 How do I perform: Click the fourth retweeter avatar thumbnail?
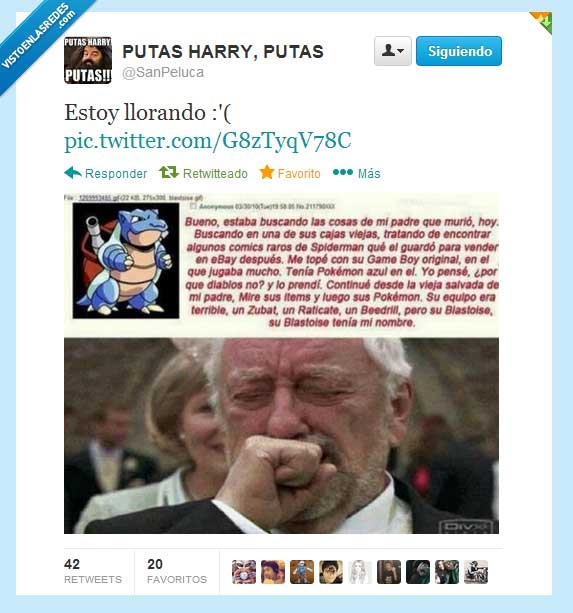coord(331,572)
